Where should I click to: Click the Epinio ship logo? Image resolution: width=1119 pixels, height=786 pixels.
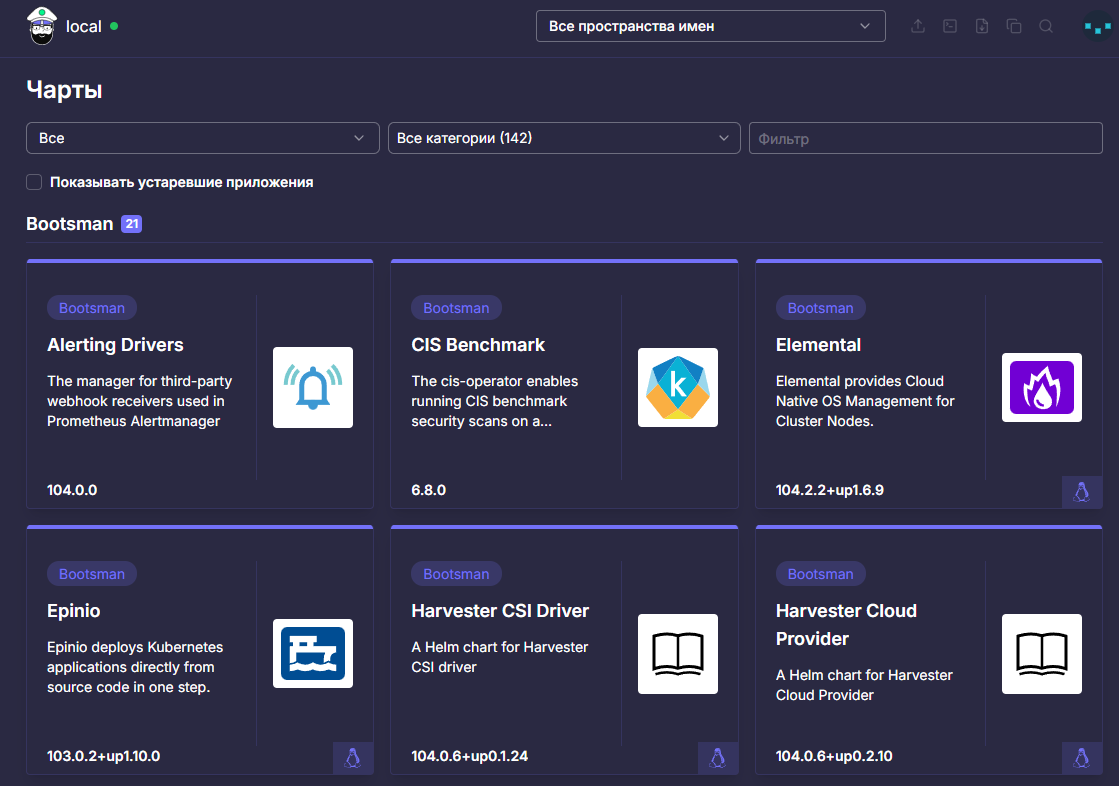click(x=313, y=653)
